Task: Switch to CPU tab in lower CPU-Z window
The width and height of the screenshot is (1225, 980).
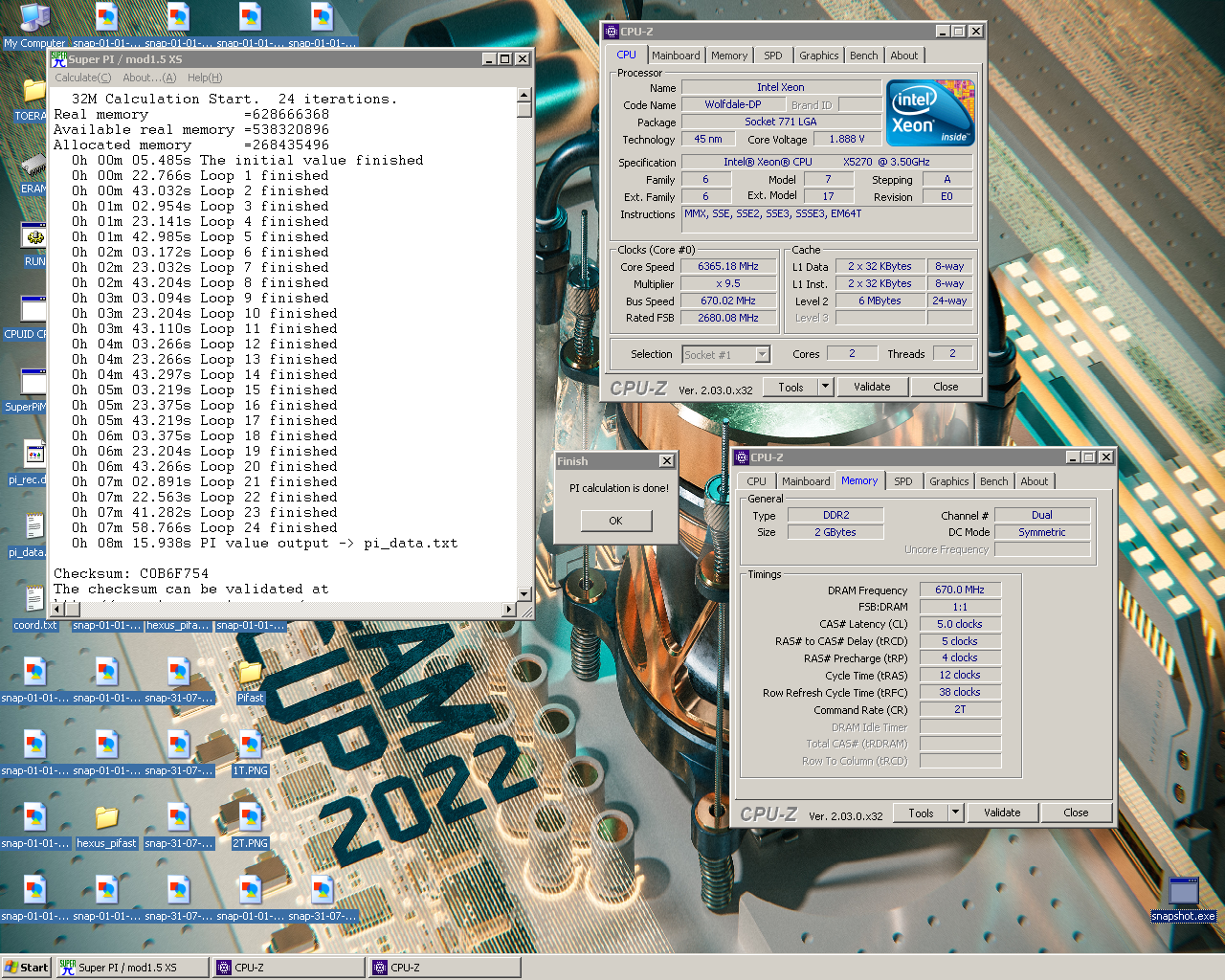Action: pyautogui.click(x=757, y=481)
